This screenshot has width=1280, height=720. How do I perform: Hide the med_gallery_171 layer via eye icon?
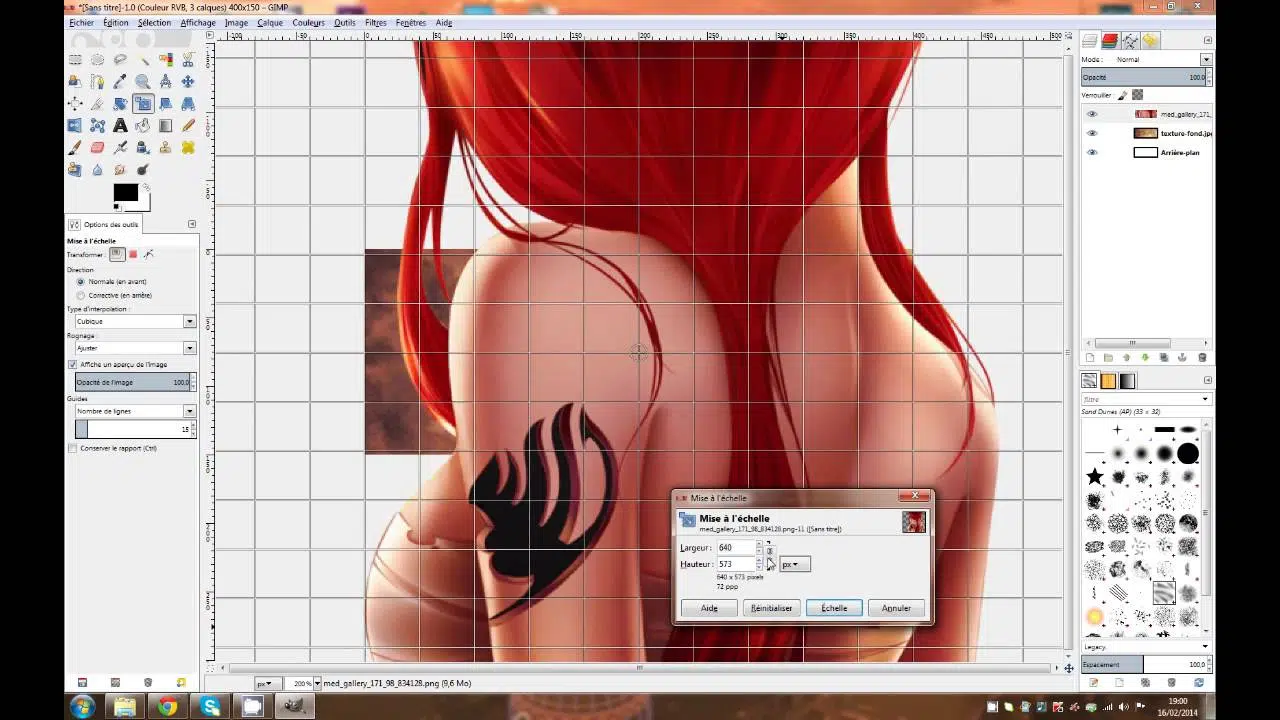point(1092,114)
